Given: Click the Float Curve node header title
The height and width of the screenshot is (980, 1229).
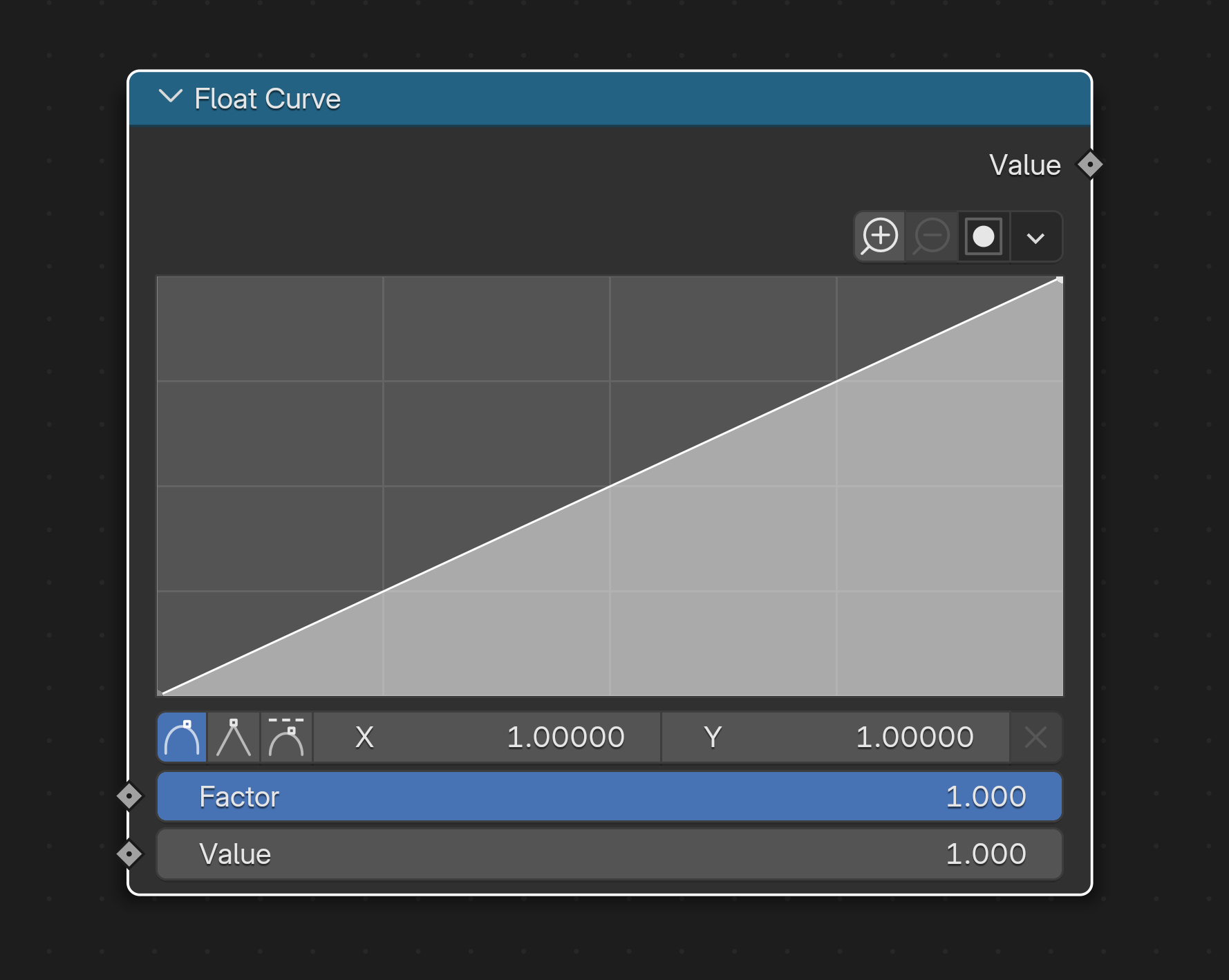Looking at the screenshot, I should tap(268, 99).
